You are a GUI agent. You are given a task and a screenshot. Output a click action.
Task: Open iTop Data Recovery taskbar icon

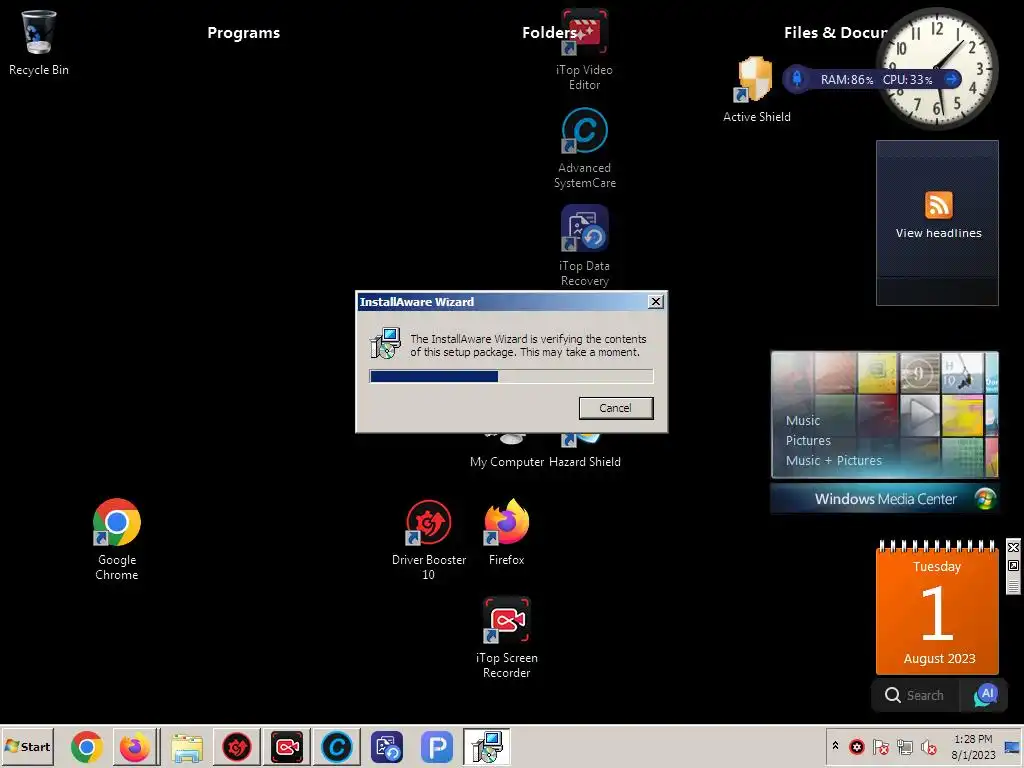tap(387, 746)
